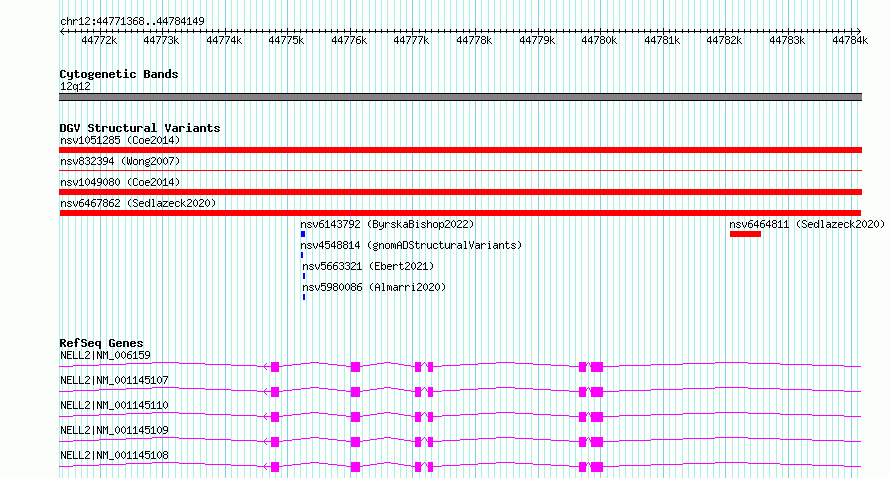Image resolution: width=890 pixels, height=478 pixels.
Task: Open transcript NELL2|NM_001145108 label
Action: click(114, 455)
